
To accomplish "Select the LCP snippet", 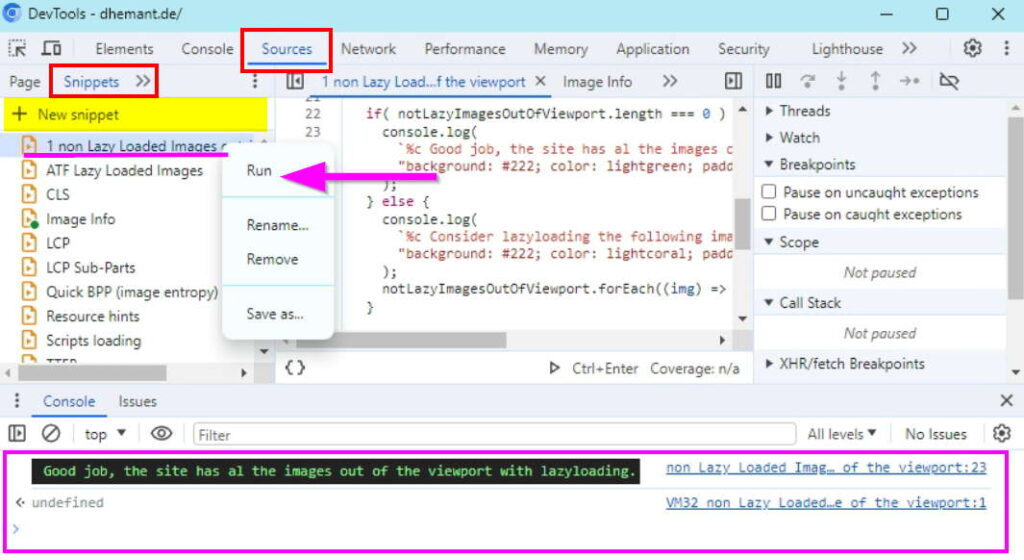I will pyautogui.click(x=57, y=243).
